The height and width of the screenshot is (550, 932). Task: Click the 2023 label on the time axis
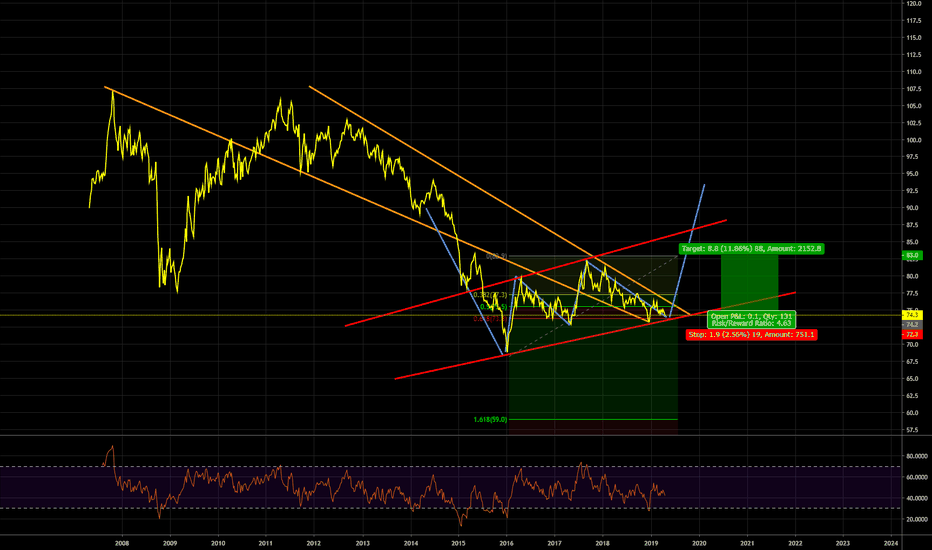(x=843, y=543)
